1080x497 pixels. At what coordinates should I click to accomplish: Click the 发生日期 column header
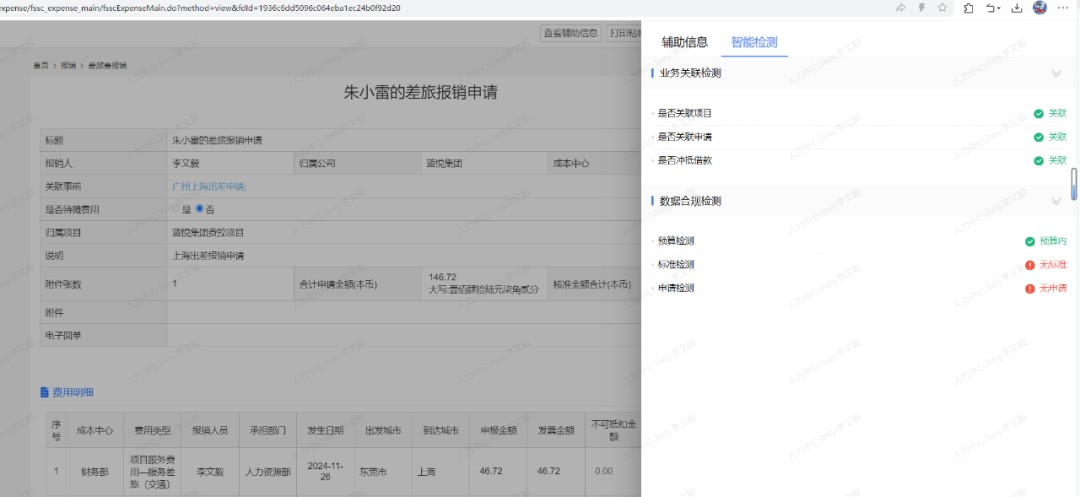tap(325, 431)
